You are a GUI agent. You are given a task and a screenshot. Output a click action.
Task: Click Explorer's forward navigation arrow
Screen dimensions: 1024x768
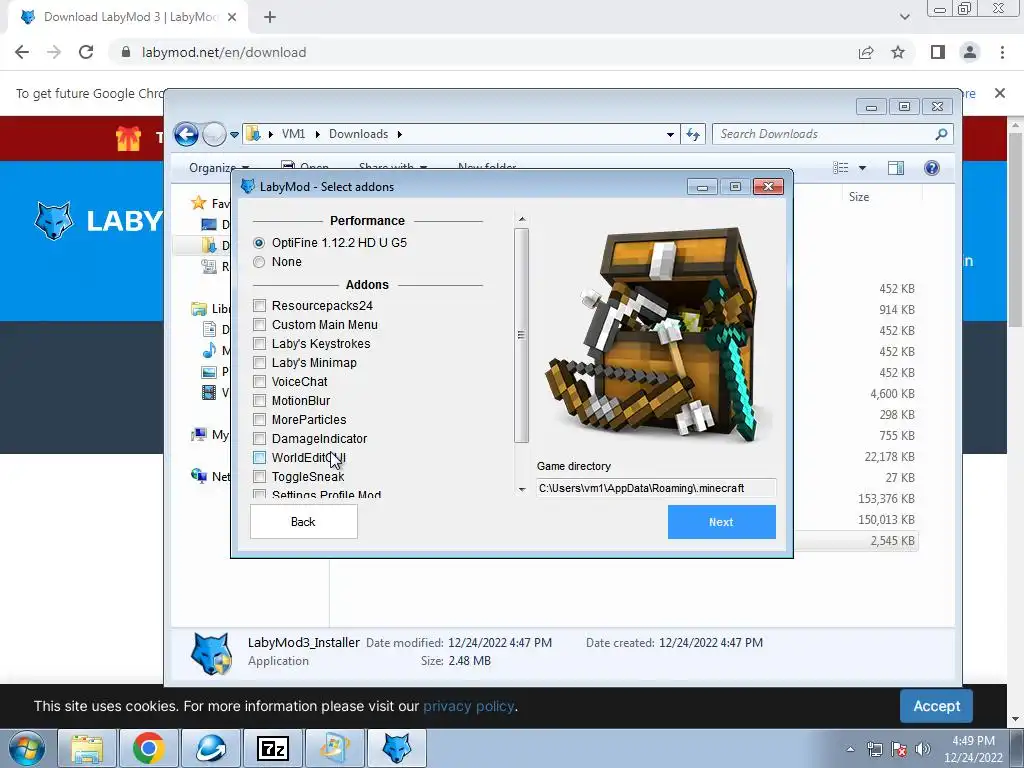click(x=214, y=135)
